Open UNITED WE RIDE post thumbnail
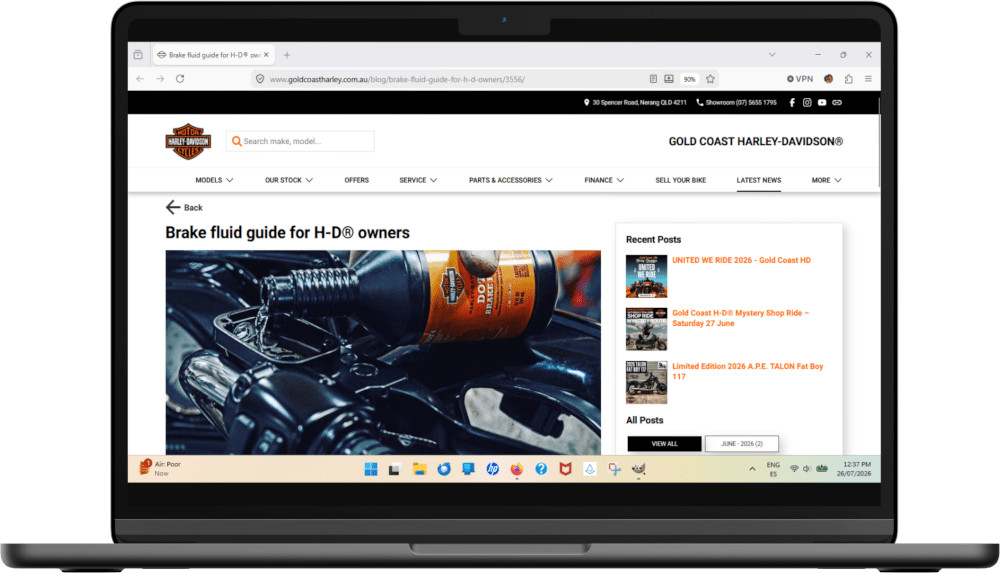The image size is (1000, 573). coord(646,276)
